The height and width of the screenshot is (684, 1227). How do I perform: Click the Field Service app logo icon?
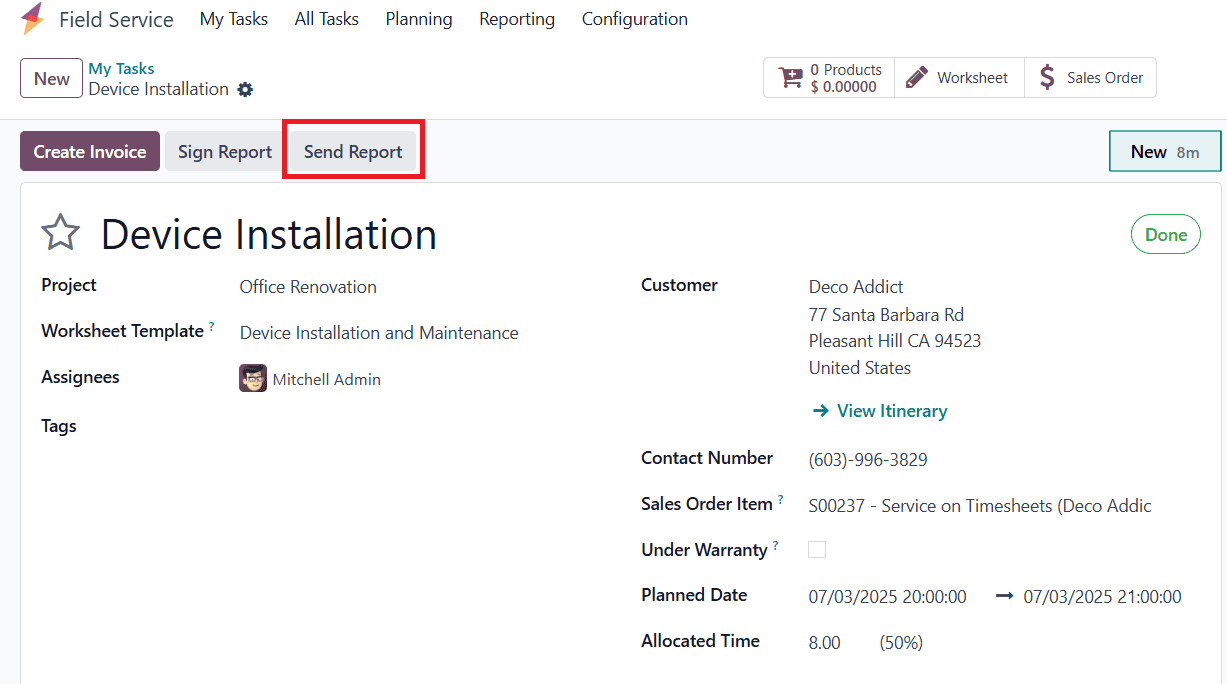(32, 19)
